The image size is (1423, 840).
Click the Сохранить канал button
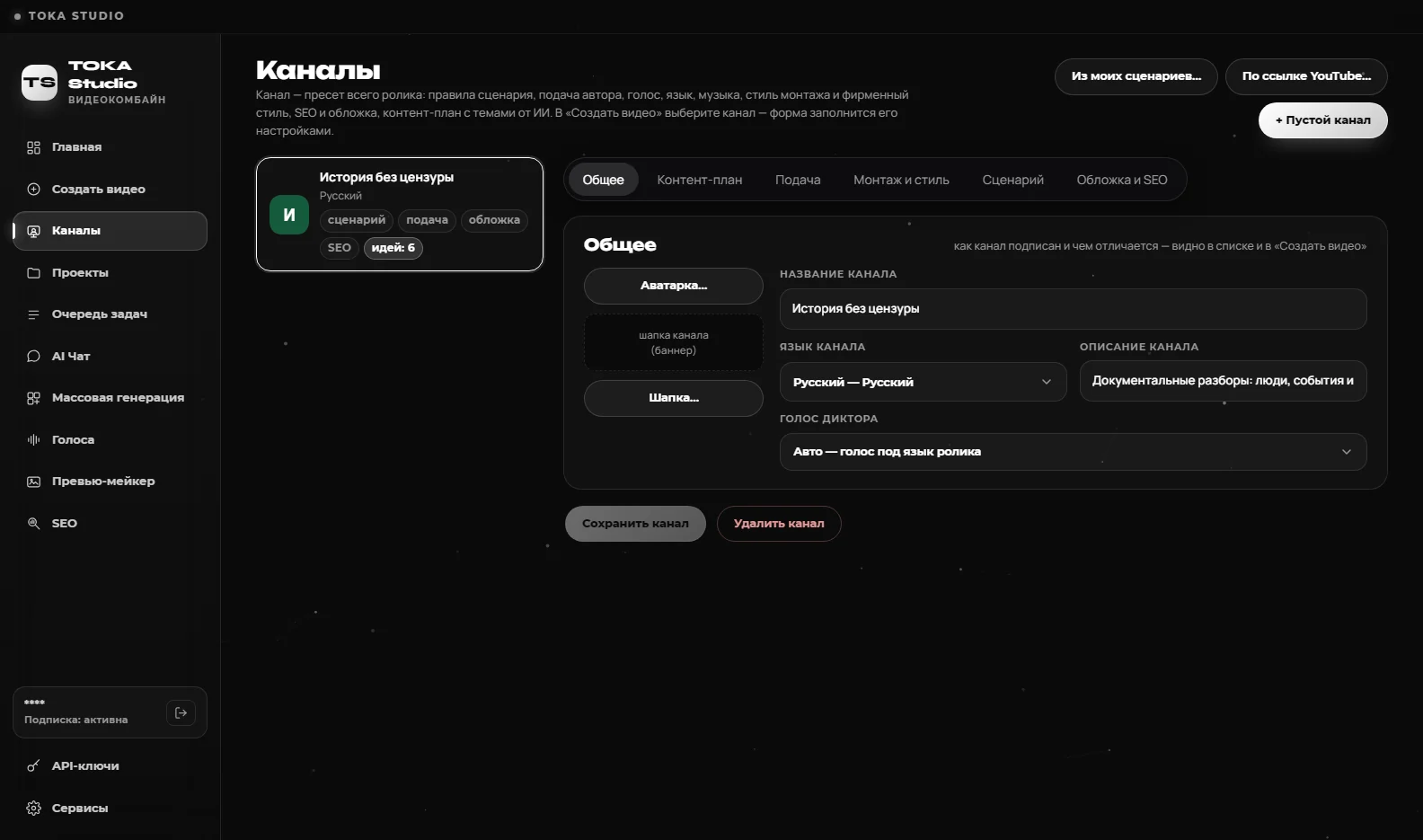tap(635, 524)
